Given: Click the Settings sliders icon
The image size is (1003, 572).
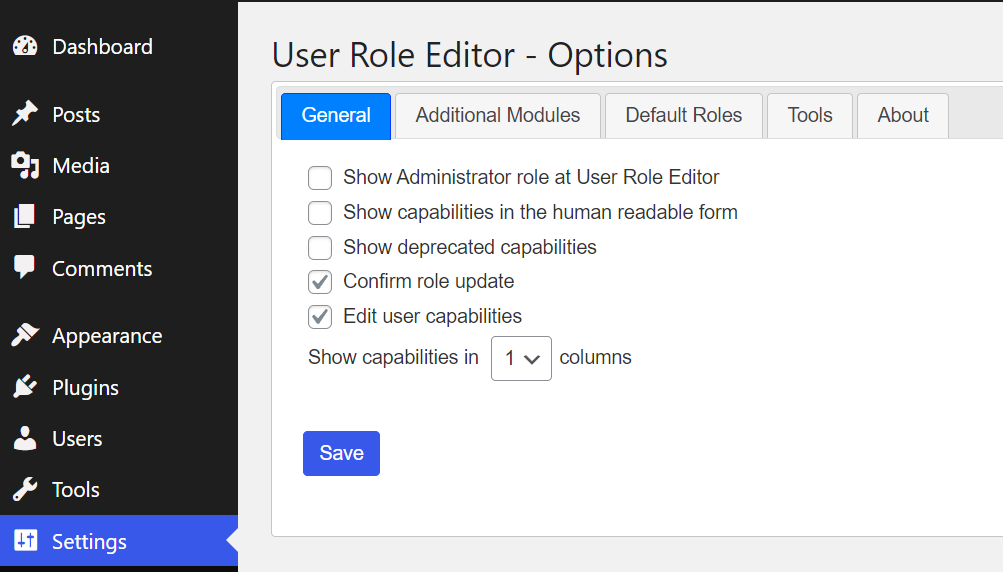Looking at the screenshot, I should click(x=26, y=541).
